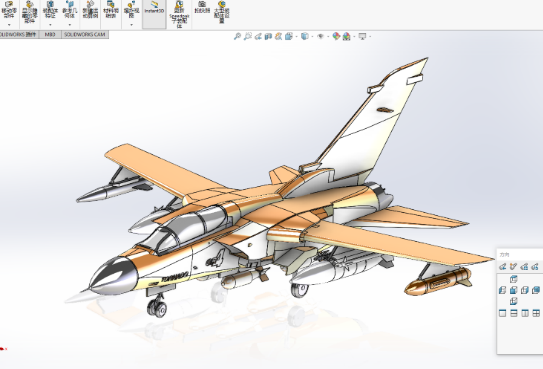
Task: Click New View icon in Orientation panel
Action: [513, 266]
